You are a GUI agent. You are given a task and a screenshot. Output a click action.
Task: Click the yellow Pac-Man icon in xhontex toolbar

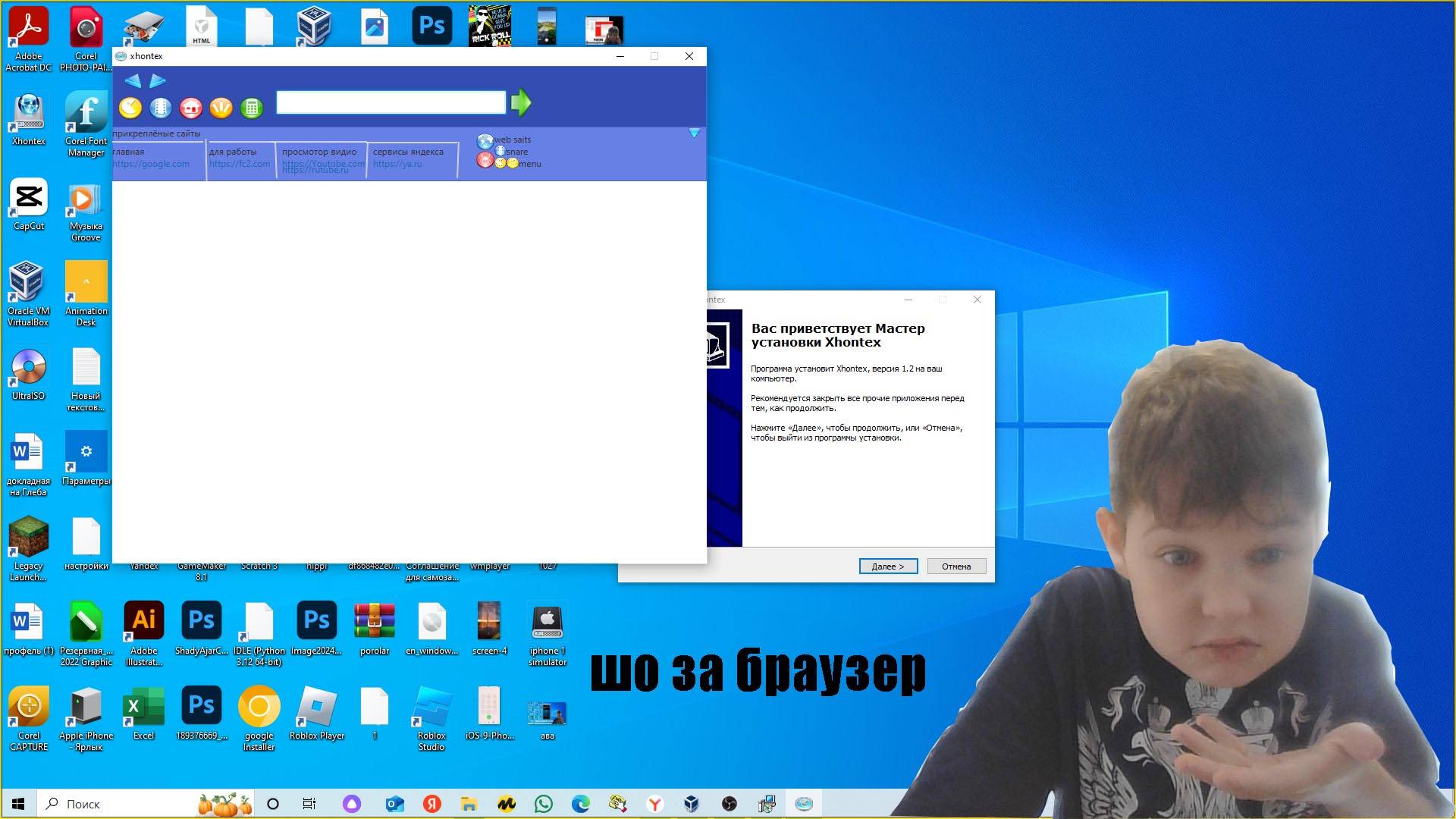pyautogui.click(x=130, y=108)
